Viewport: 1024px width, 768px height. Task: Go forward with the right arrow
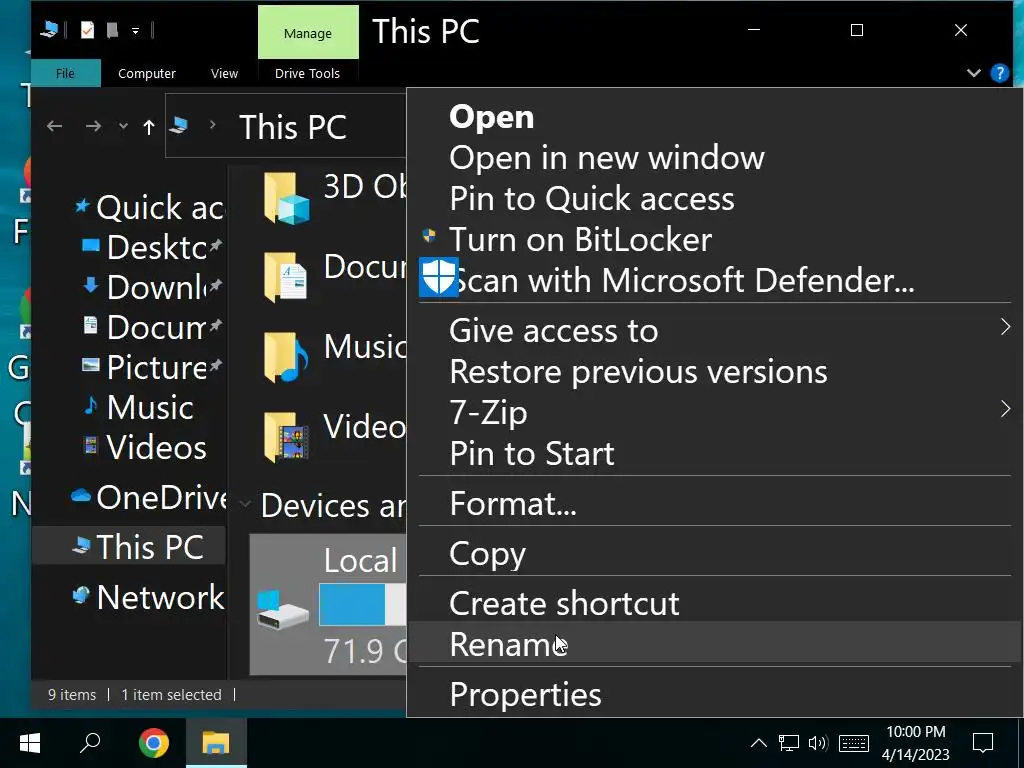tap(93, 126)
